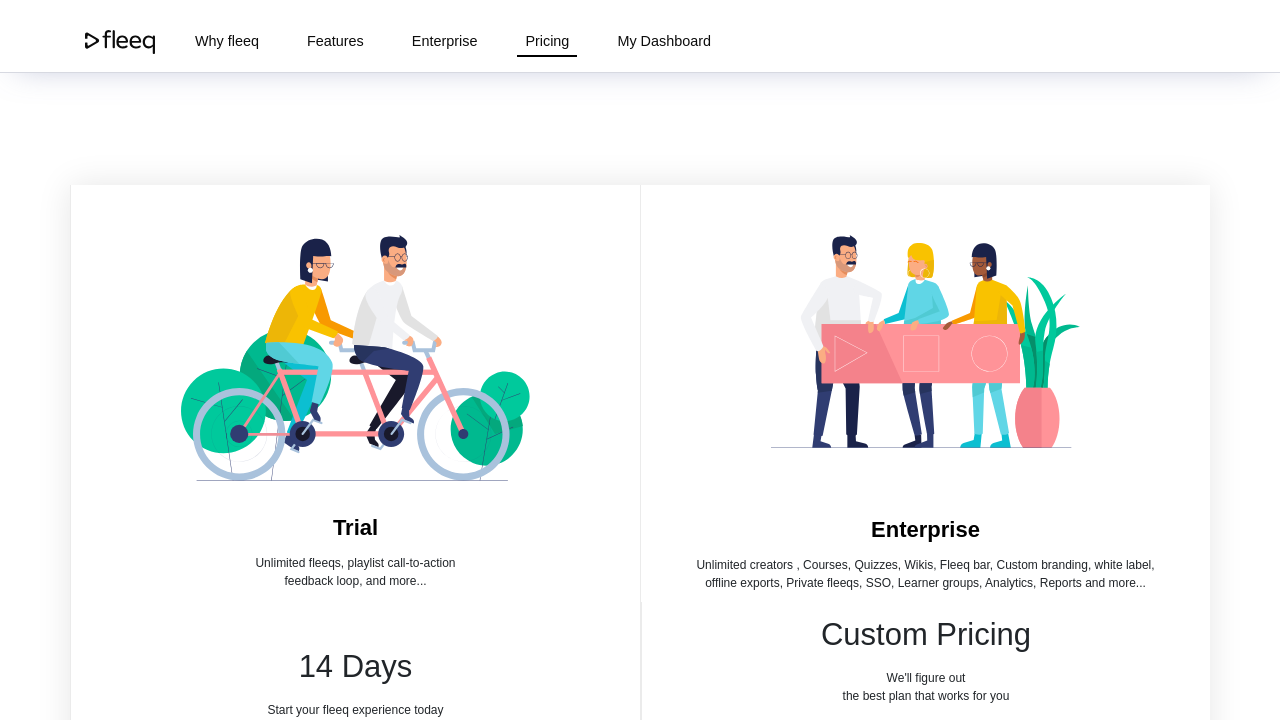This screenshot has width=1280, height=720.
Task: Select Enterprise in the top navigation
Action: [444, 41]
